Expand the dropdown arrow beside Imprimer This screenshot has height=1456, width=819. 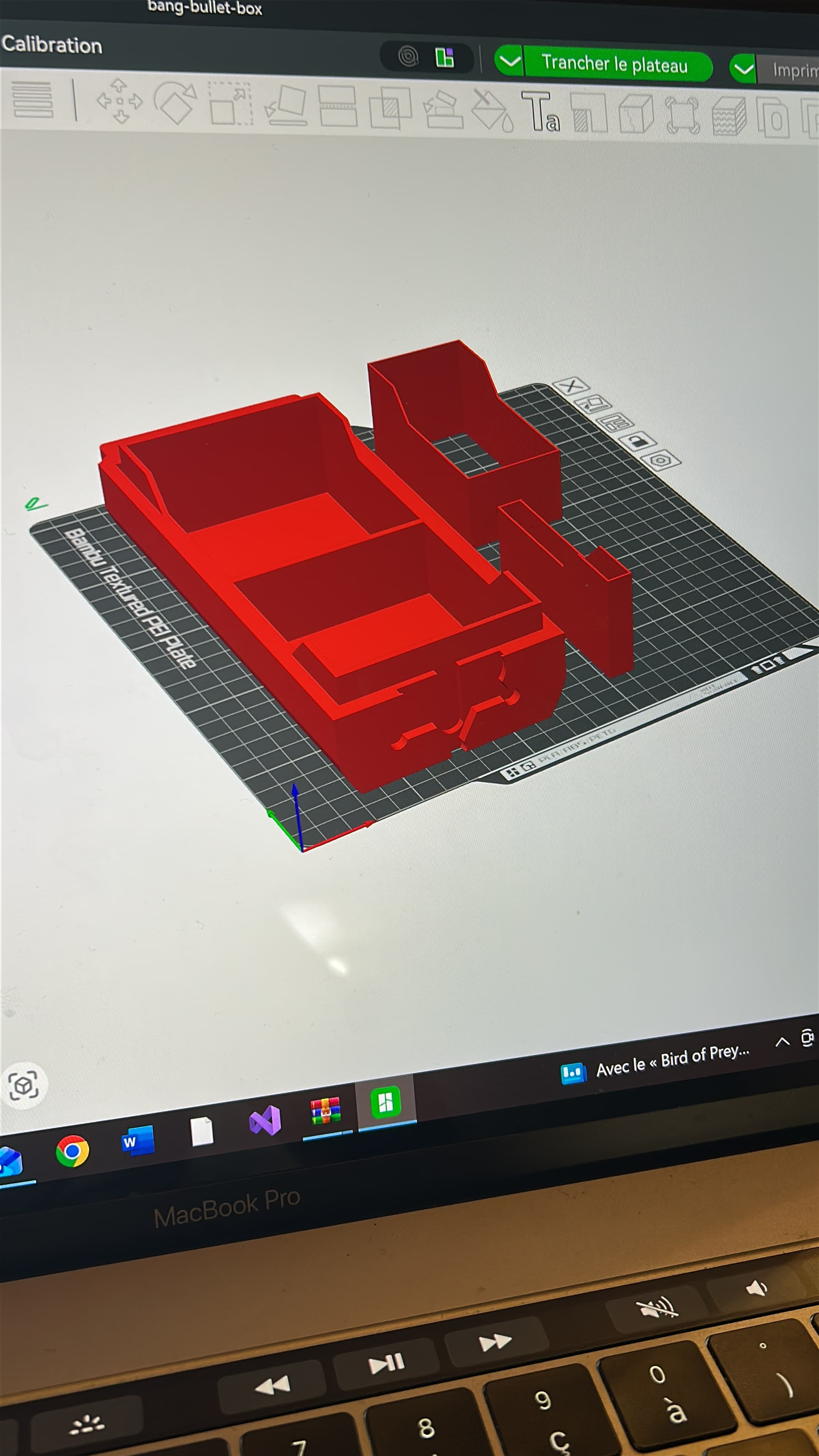[x=743, y=69]
